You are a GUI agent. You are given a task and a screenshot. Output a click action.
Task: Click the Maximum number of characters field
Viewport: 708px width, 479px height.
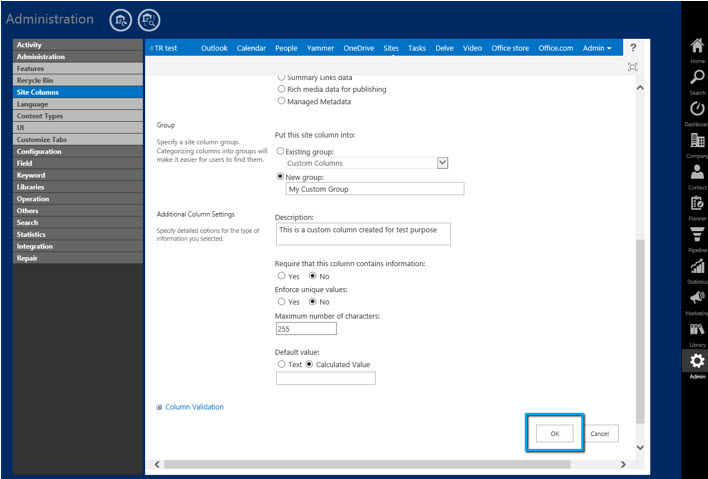pyautogui.click(x=306, y=329)
